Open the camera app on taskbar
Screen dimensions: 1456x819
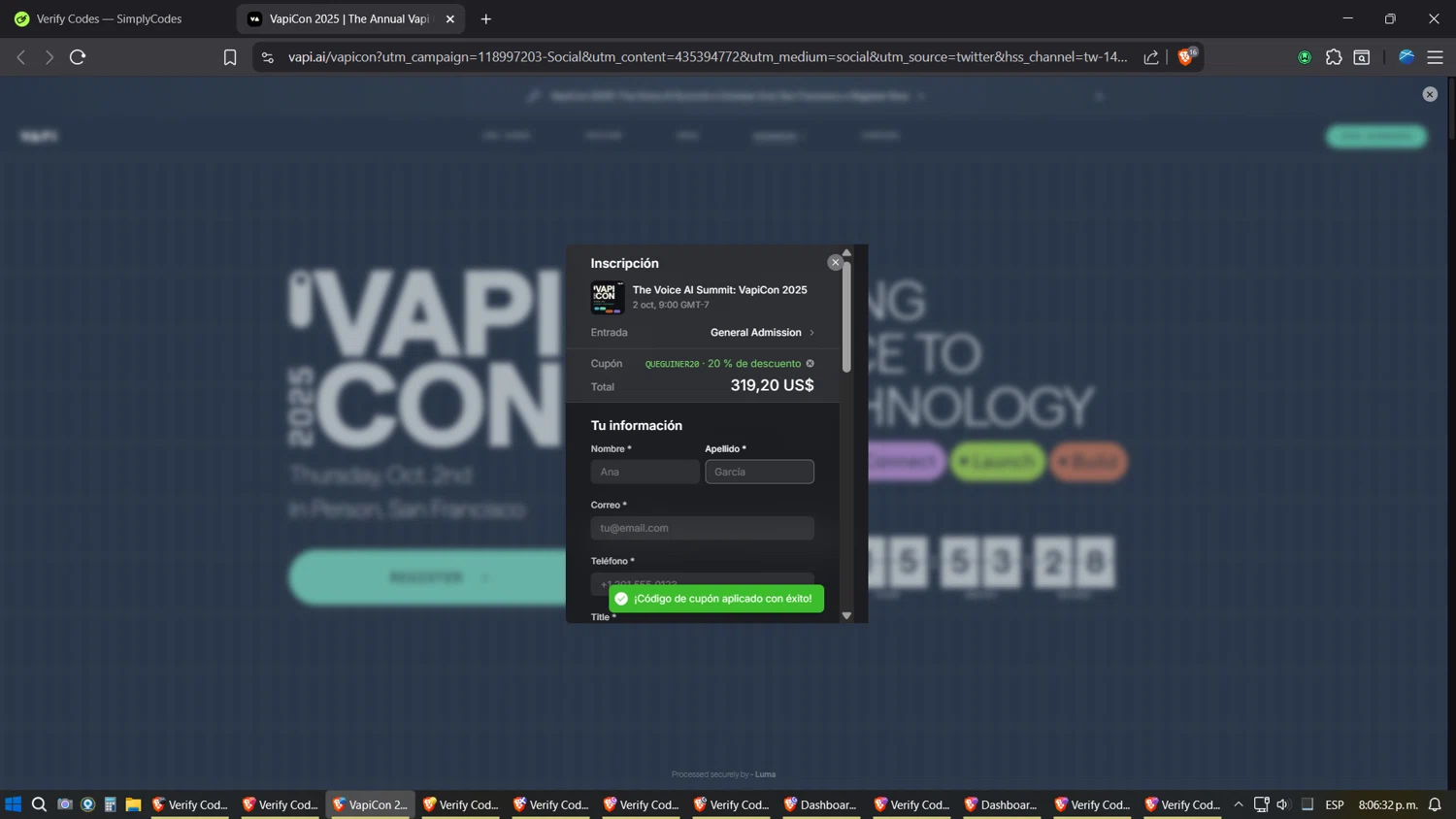(x=64, y=804)
